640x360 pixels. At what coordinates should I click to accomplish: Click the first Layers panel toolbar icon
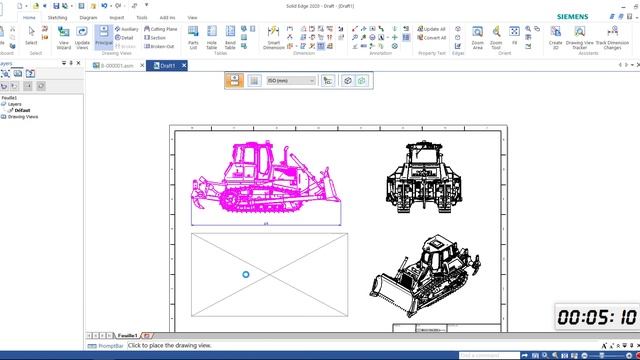coord(5,73)
